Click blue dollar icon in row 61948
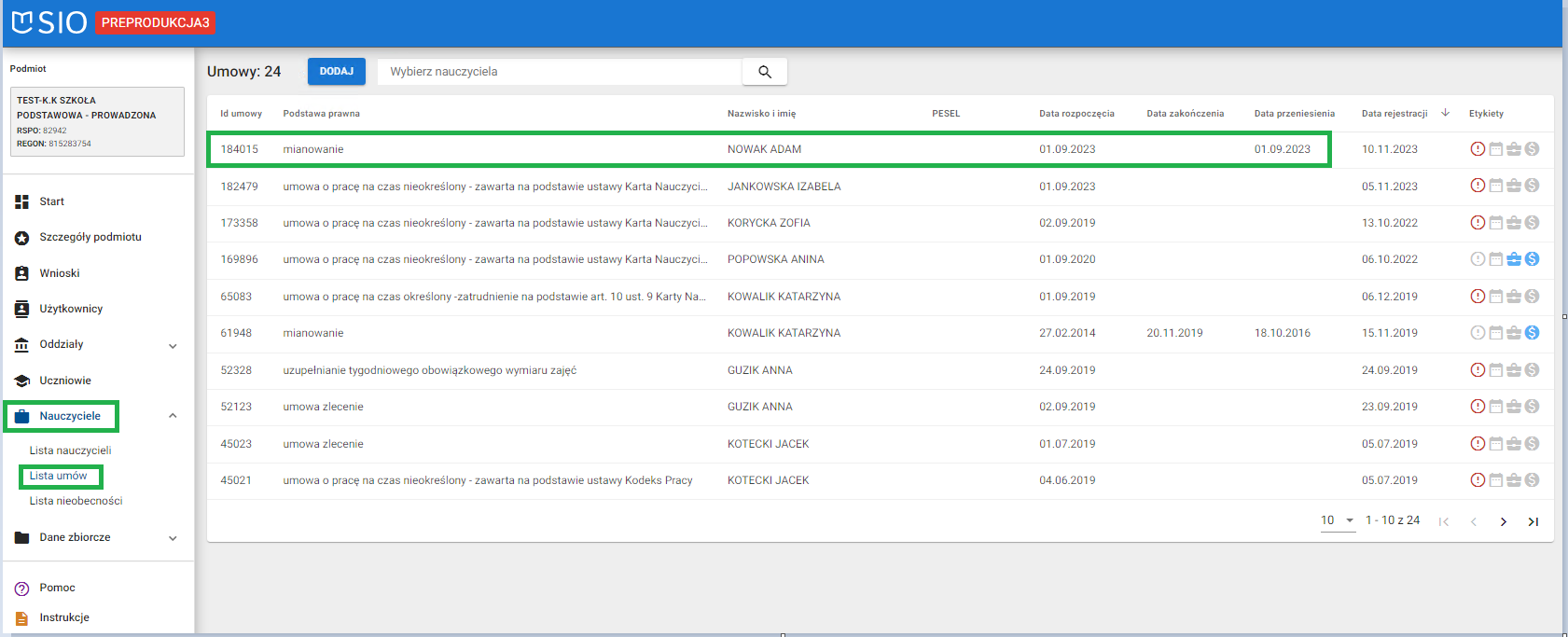Image resolution: width=1568 pixels, height=637 pixels. pyautogui.click(x=1532, y=333)
